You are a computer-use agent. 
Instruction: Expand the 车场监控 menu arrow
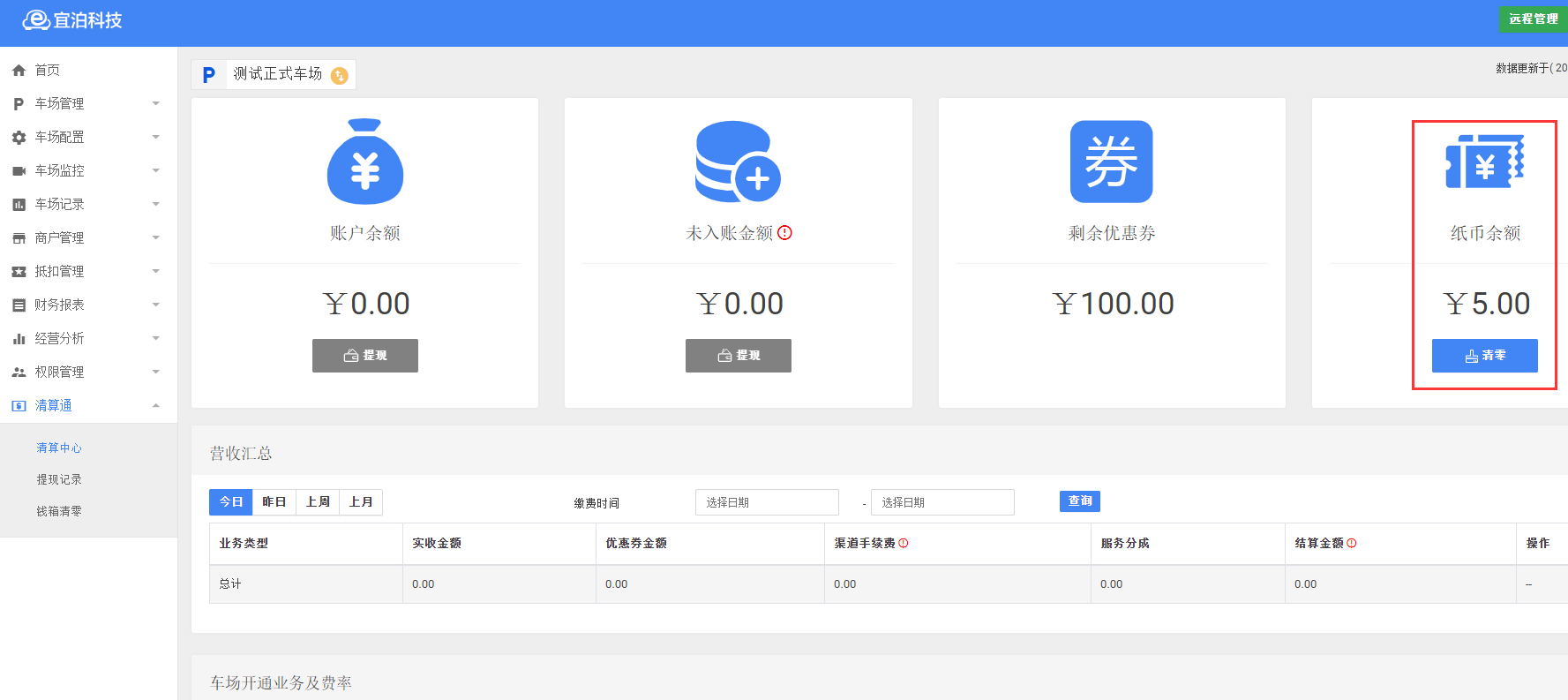156,171
